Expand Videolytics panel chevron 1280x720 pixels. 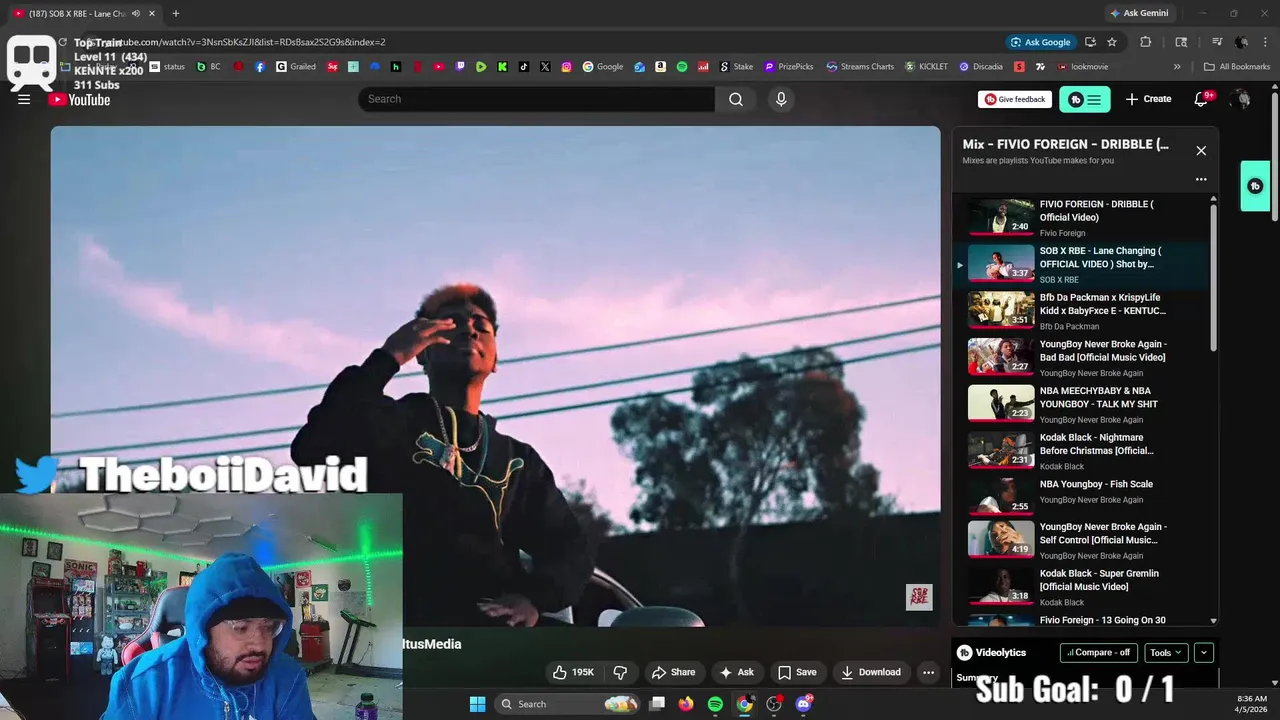coord(1204,652)
